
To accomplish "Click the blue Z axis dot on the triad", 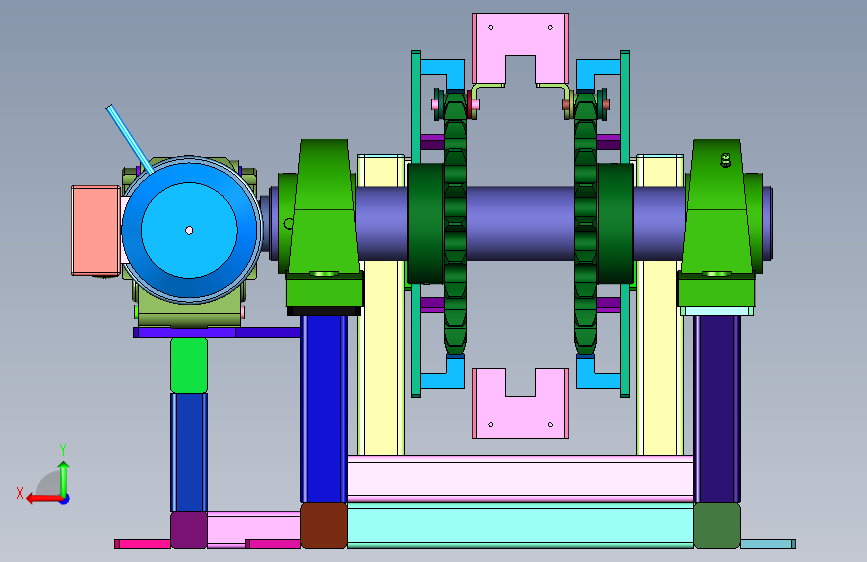I will (65, 499).
